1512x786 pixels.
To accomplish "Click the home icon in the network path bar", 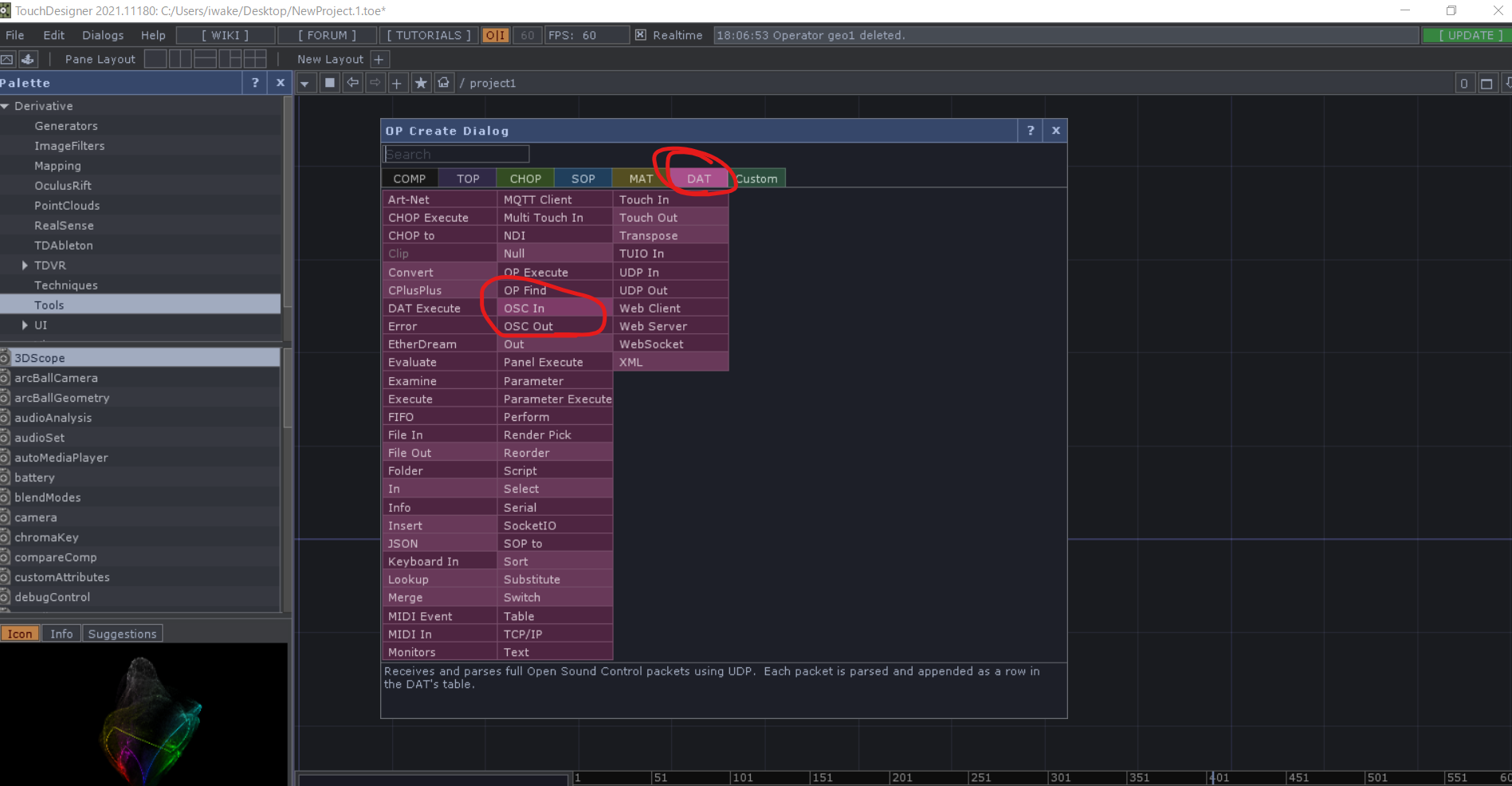I will coord(443,82).
